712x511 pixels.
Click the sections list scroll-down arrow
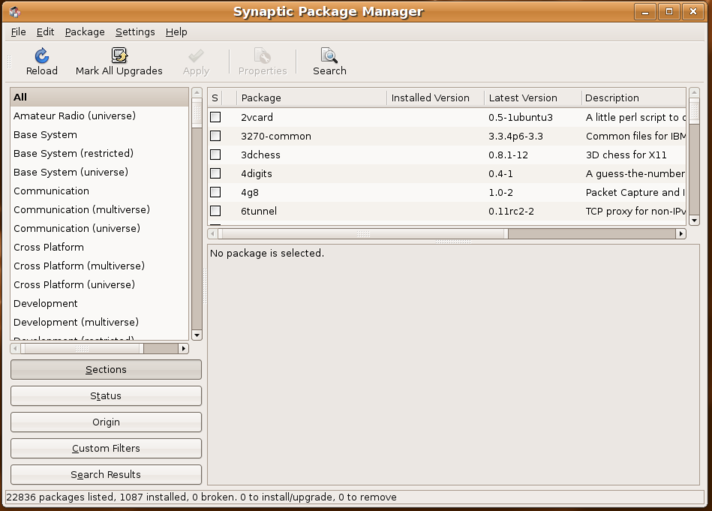pyautogui.click(x=197, y=335)
